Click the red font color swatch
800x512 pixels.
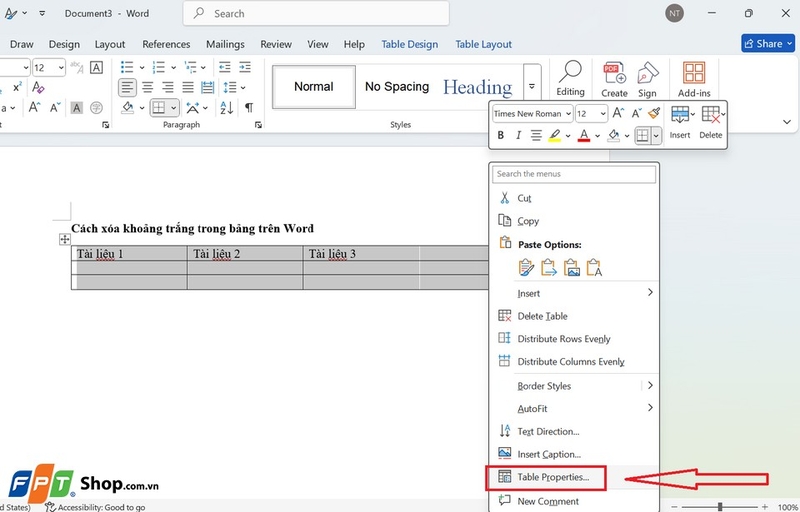(x=585, y=135)
